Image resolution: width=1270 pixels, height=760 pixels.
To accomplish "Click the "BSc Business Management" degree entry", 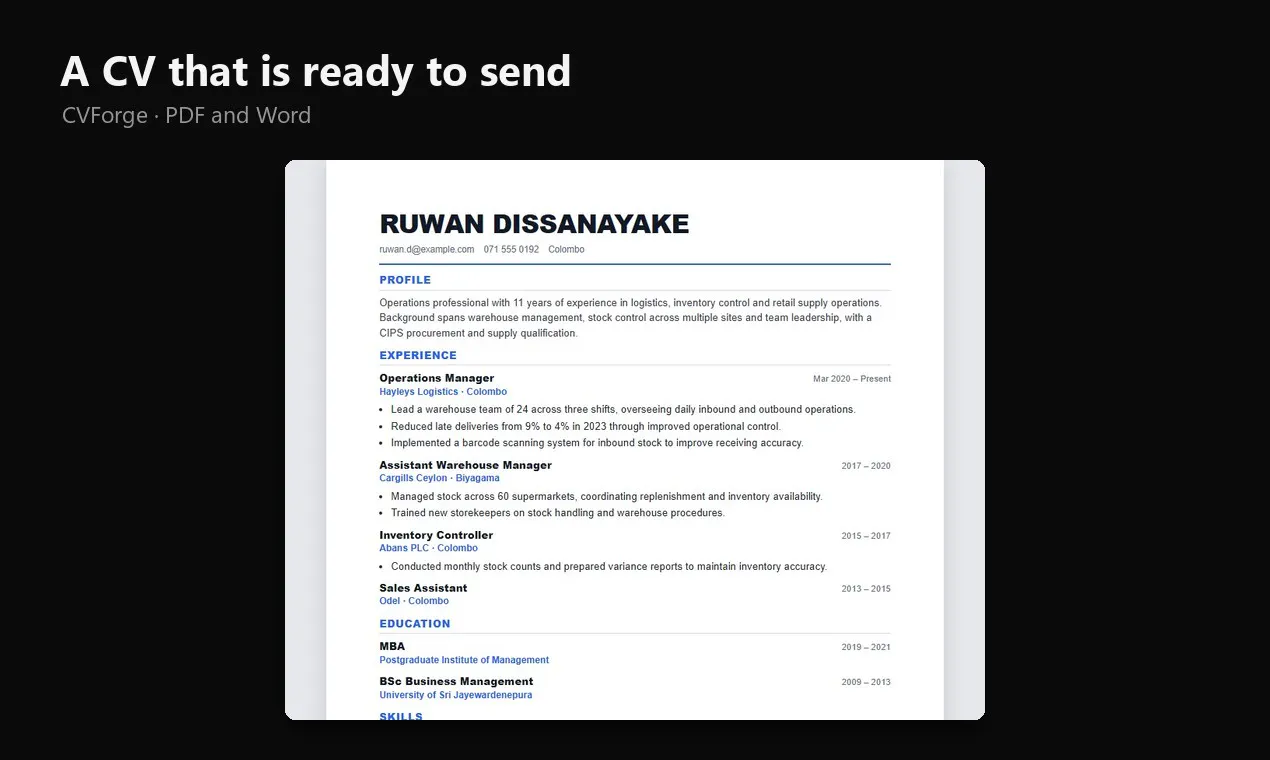I will pyautogui.click(x=456, y=681).
